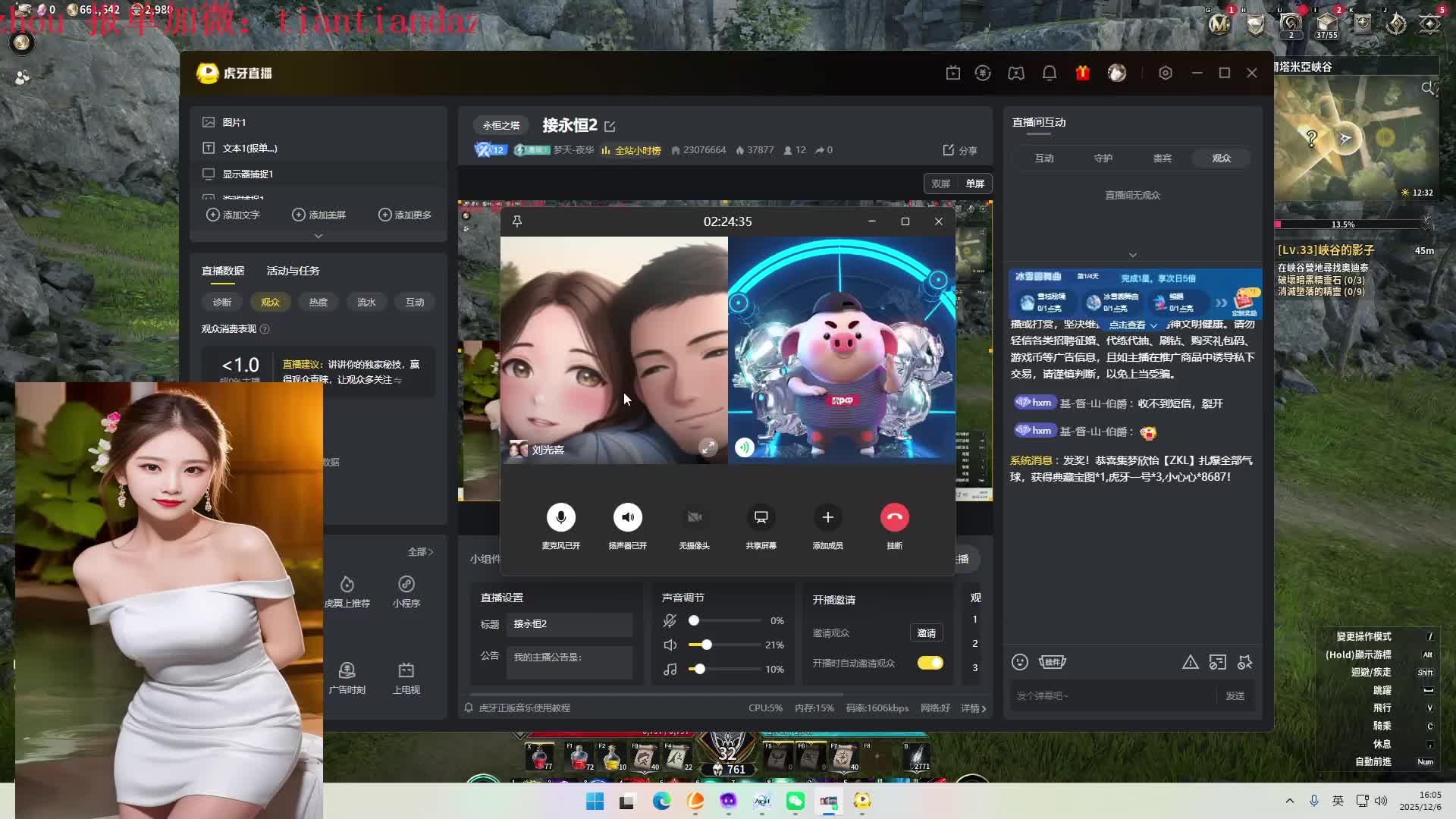This screenshot has width=1456, height=819.
Task: Click the red gift box icon
Action: [1083, 73]
